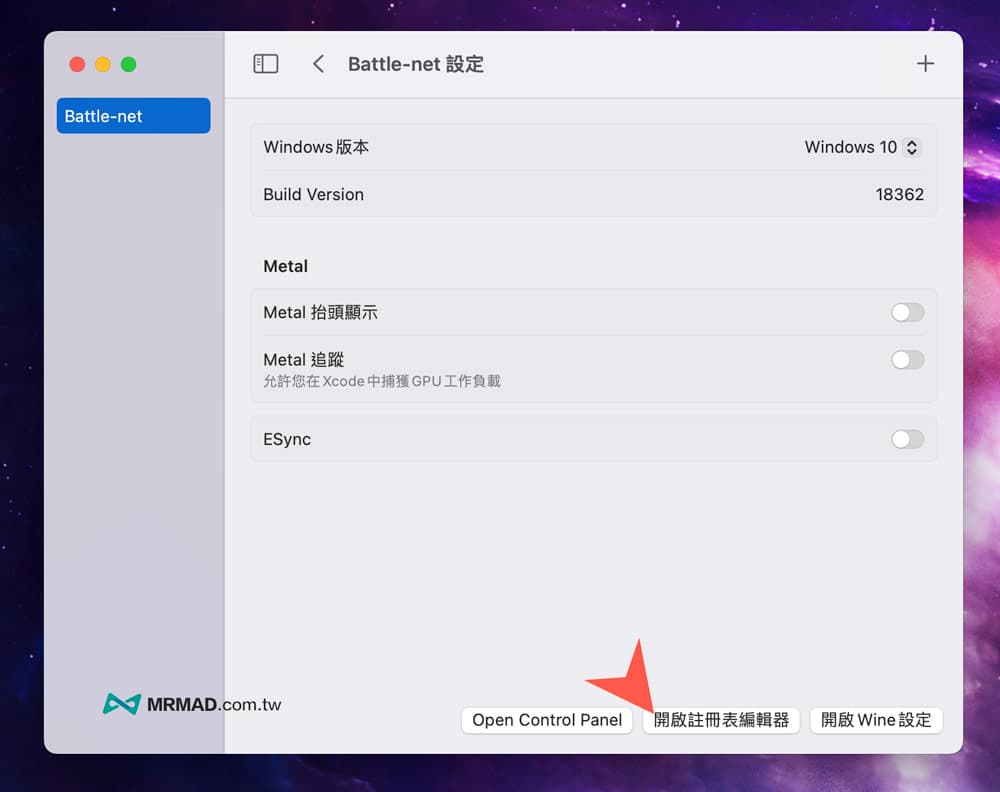Open the registry editor with 開啟註冊表編輯器
The height and width of the screenshot is (792, 1000).
pos(721,720)
